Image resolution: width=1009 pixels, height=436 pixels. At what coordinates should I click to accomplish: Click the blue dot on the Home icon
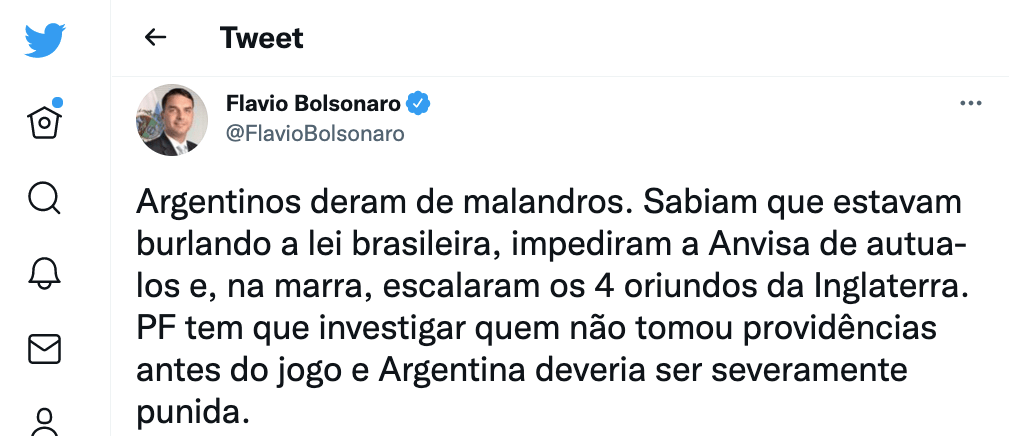(57, 102)
